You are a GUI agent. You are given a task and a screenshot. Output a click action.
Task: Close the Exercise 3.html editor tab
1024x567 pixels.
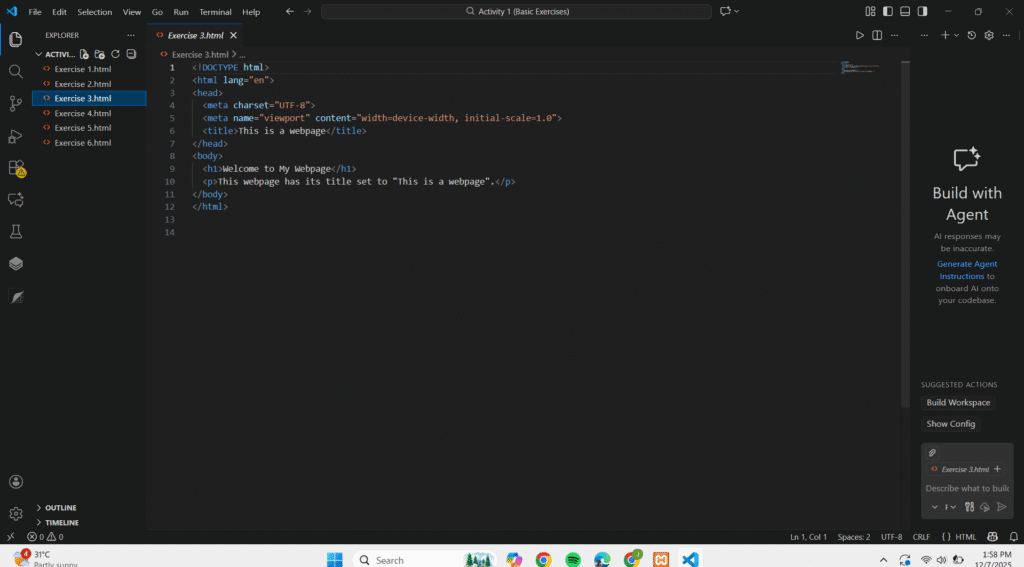[234, 35]
